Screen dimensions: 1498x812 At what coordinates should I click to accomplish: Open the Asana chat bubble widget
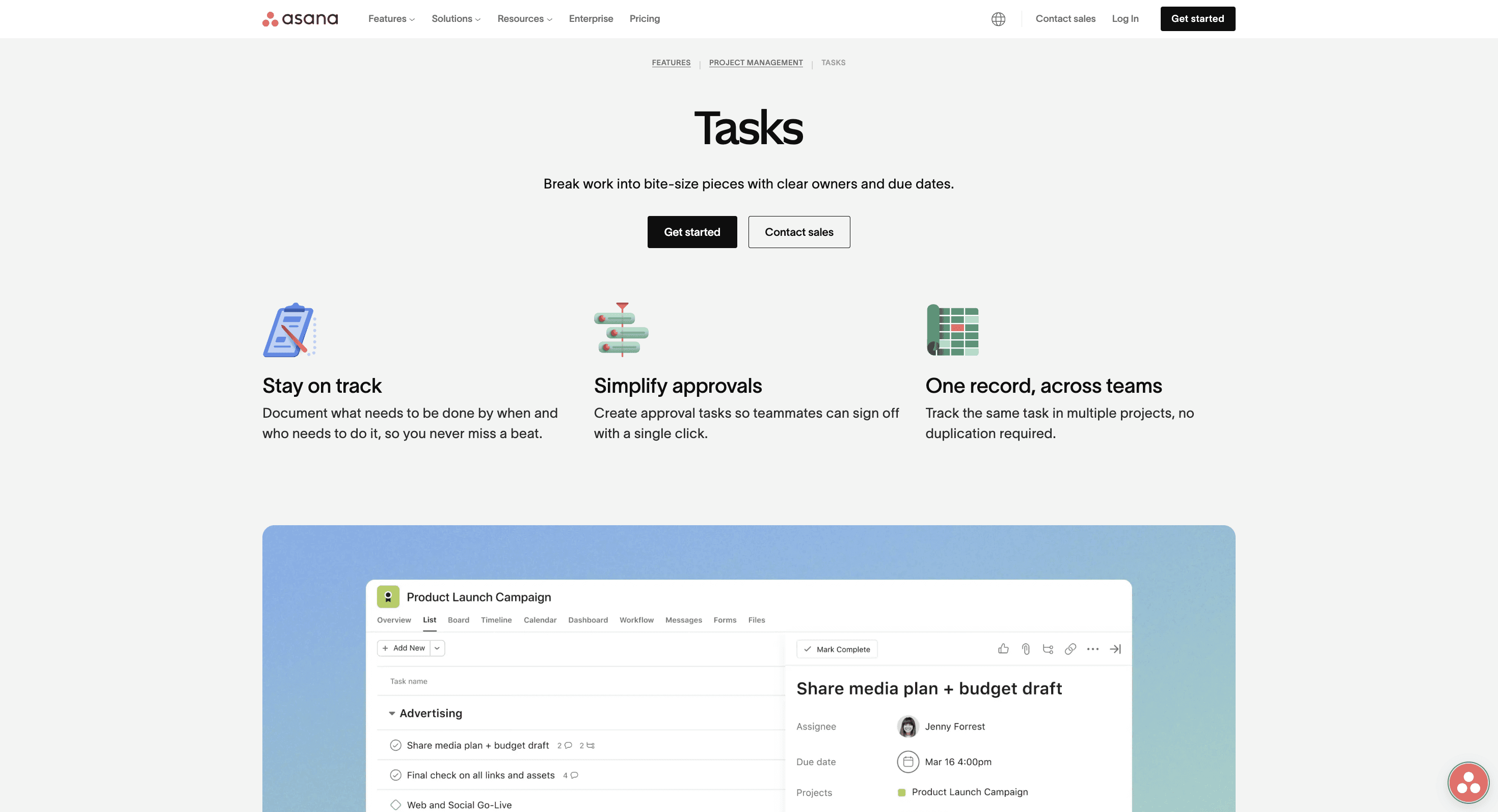pos(1468,782)
